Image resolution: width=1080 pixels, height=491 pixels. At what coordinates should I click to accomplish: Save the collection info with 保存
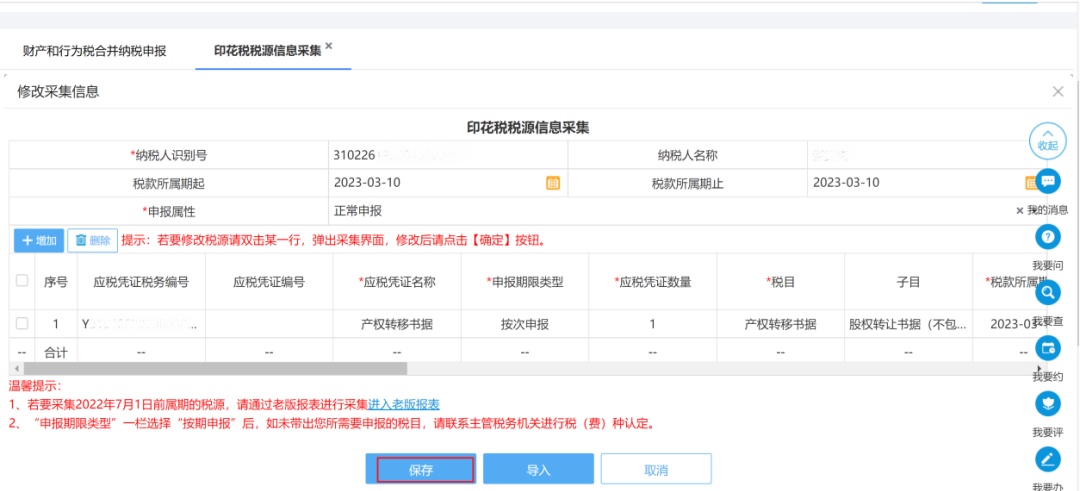coord(420,470)
